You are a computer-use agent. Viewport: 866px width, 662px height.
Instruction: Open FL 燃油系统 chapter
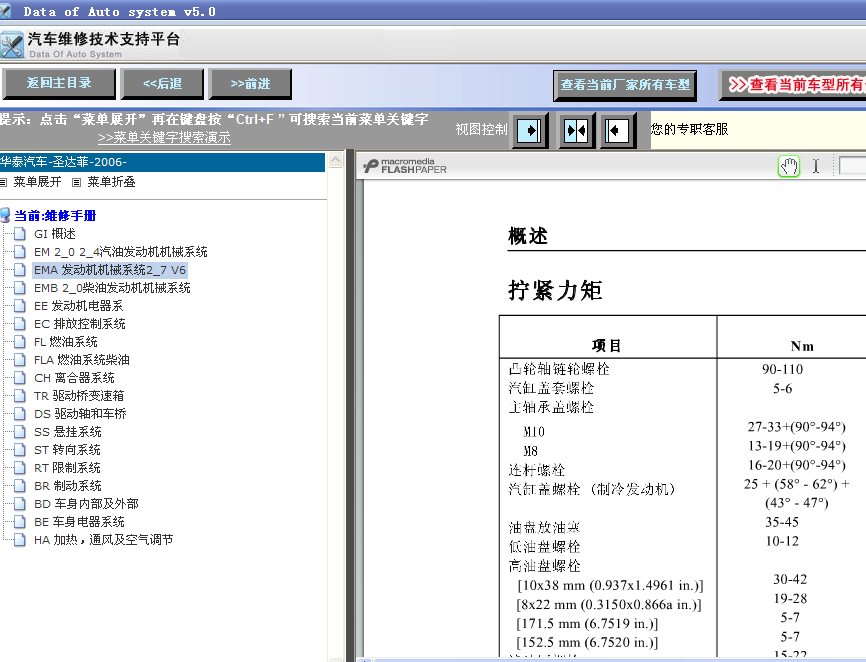[x=66, y=342]
